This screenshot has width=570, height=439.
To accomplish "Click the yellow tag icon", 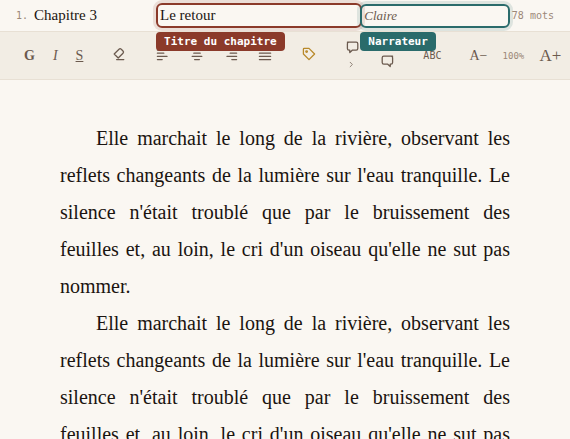I will (309, 54).
